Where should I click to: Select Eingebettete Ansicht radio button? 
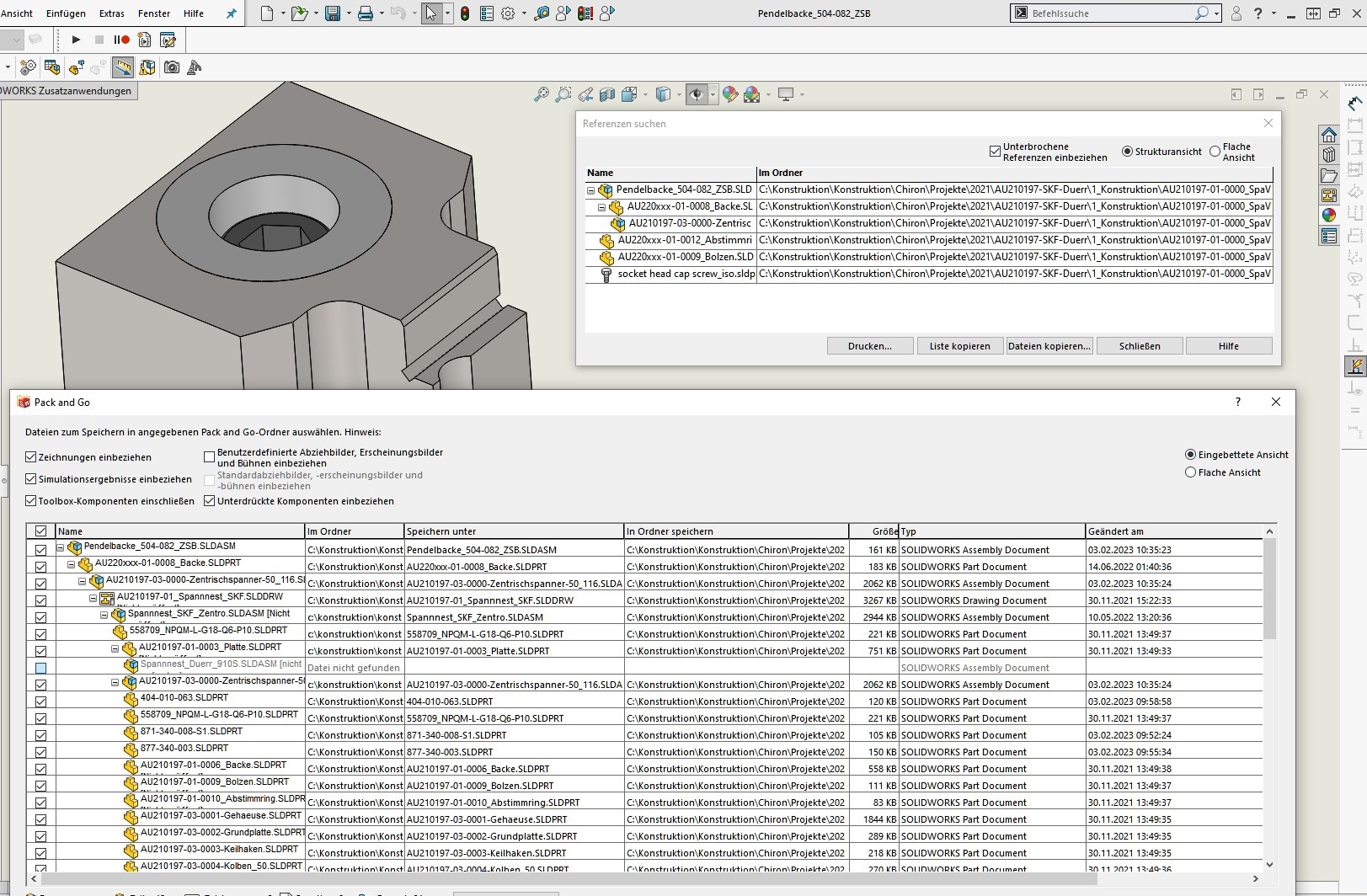coord(1190,455)
